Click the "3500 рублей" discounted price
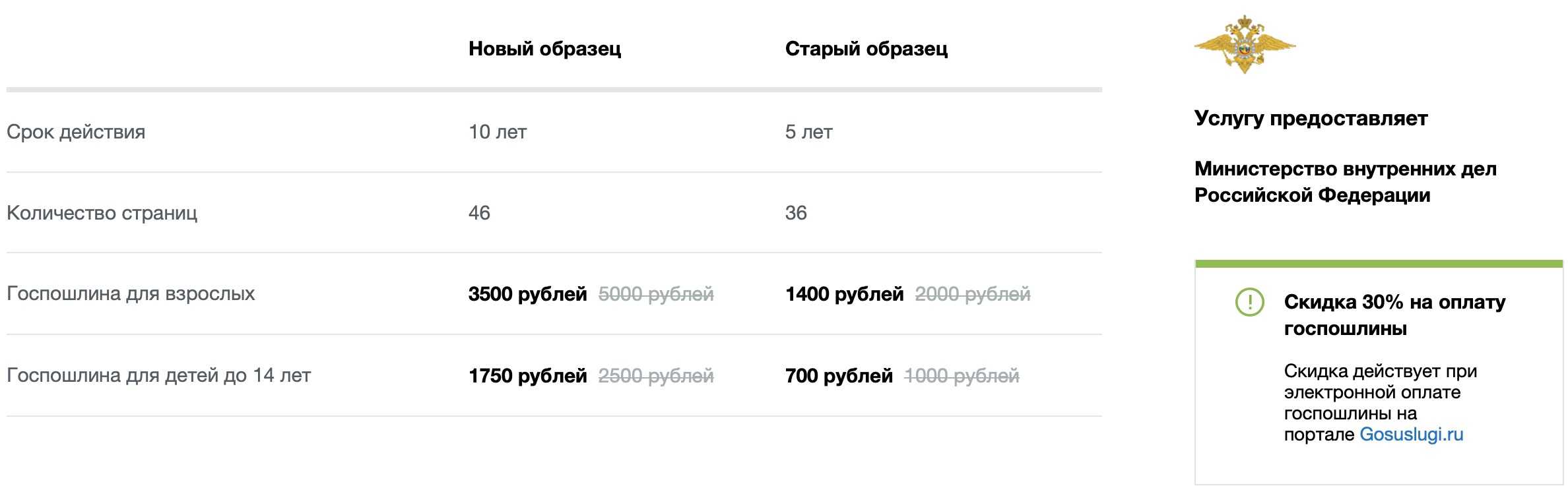1568x488 pixels. click(527, 294)
